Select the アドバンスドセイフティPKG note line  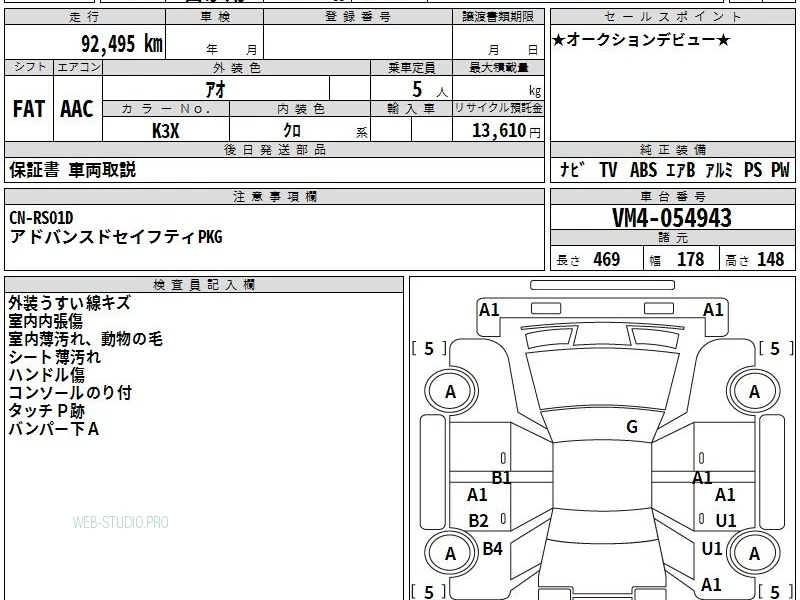click(x=116, y=237)
